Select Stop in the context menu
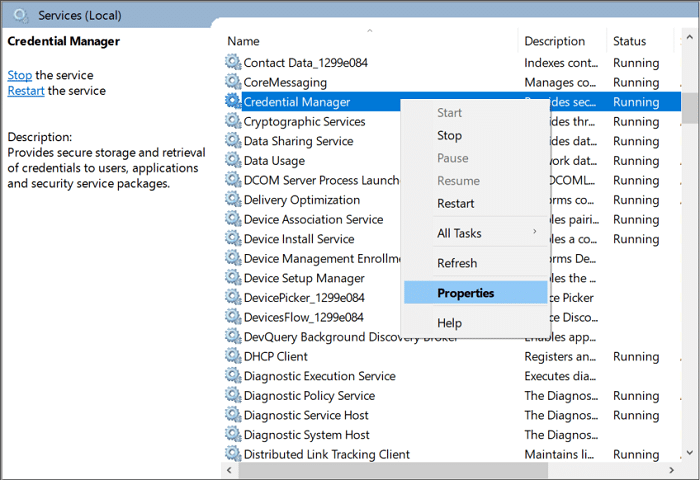Image resolution: width=700 pixels, height=480 pixels. 450,135
